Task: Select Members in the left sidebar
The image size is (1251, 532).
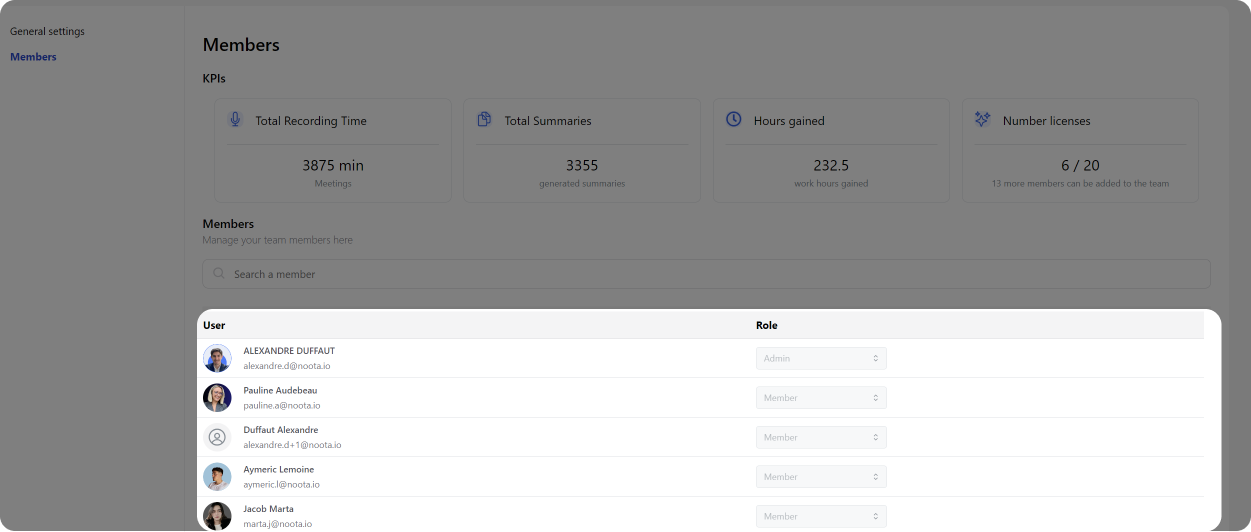Action: pos(33,57)
